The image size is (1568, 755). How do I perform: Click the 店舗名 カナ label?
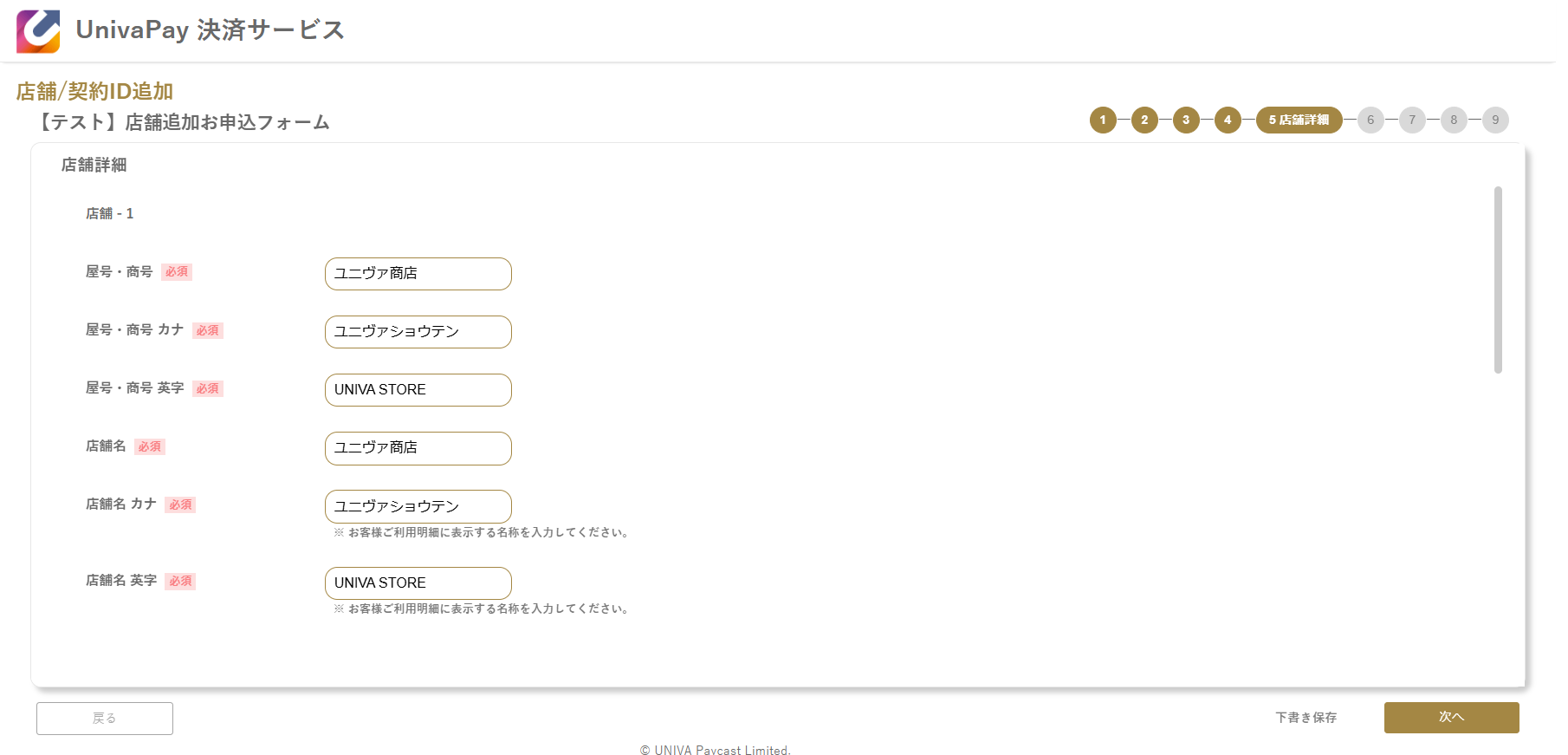point(121,504)
